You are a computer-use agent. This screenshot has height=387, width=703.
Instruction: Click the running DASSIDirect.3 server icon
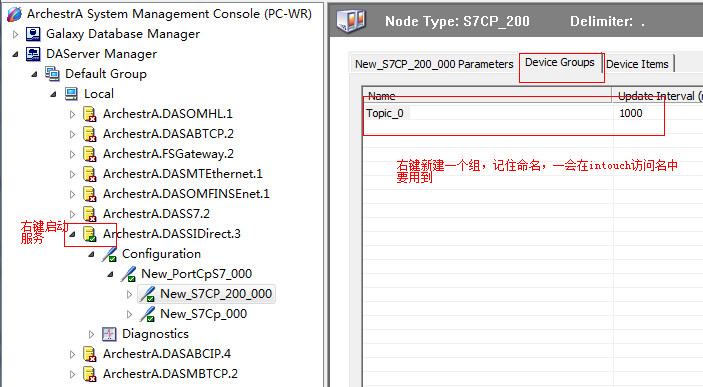tap(90, 234)
